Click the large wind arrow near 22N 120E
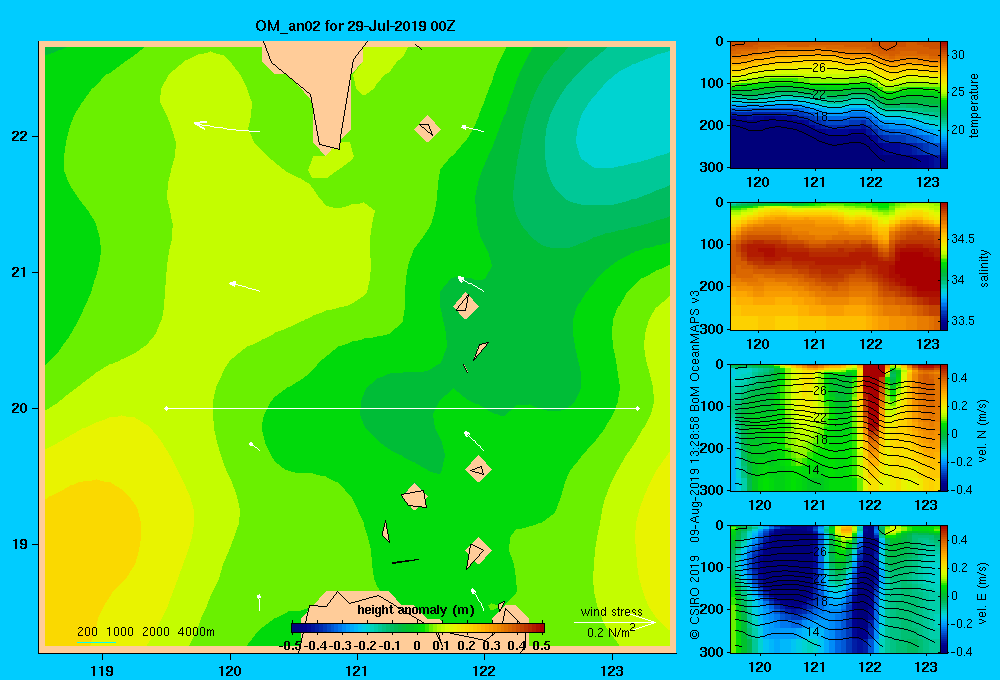The width and height of the screenshot is (1000, 680). [226, 127]
